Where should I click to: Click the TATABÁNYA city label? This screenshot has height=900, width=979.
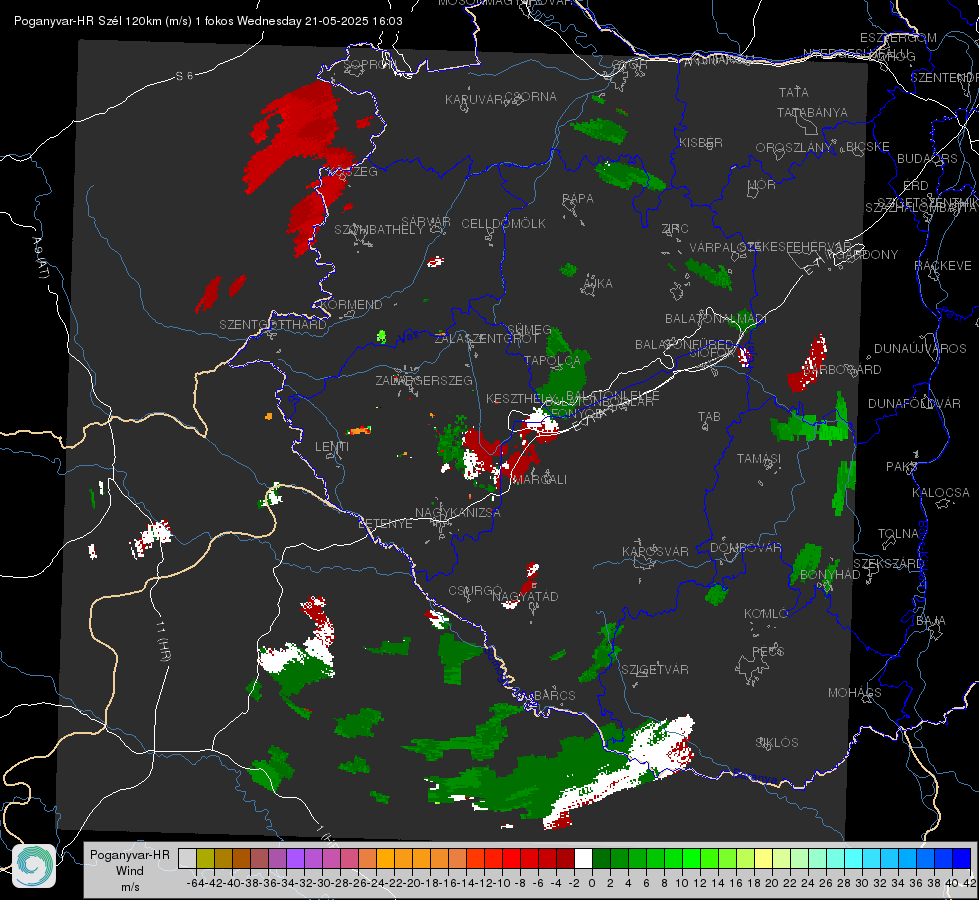tap(812, 113)
